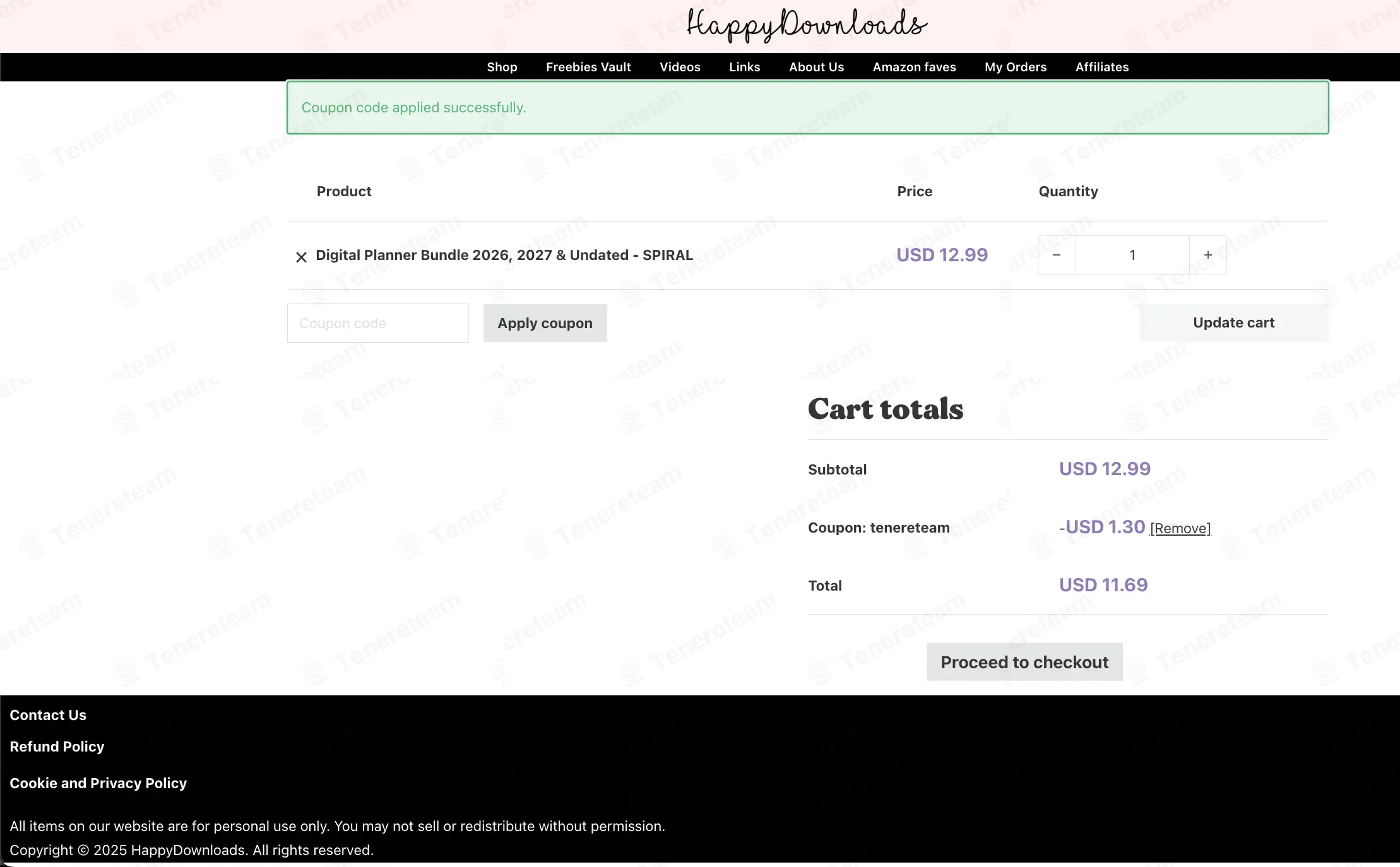Click the Total label
Screen dimensions: 1400x867
point(825,586)
